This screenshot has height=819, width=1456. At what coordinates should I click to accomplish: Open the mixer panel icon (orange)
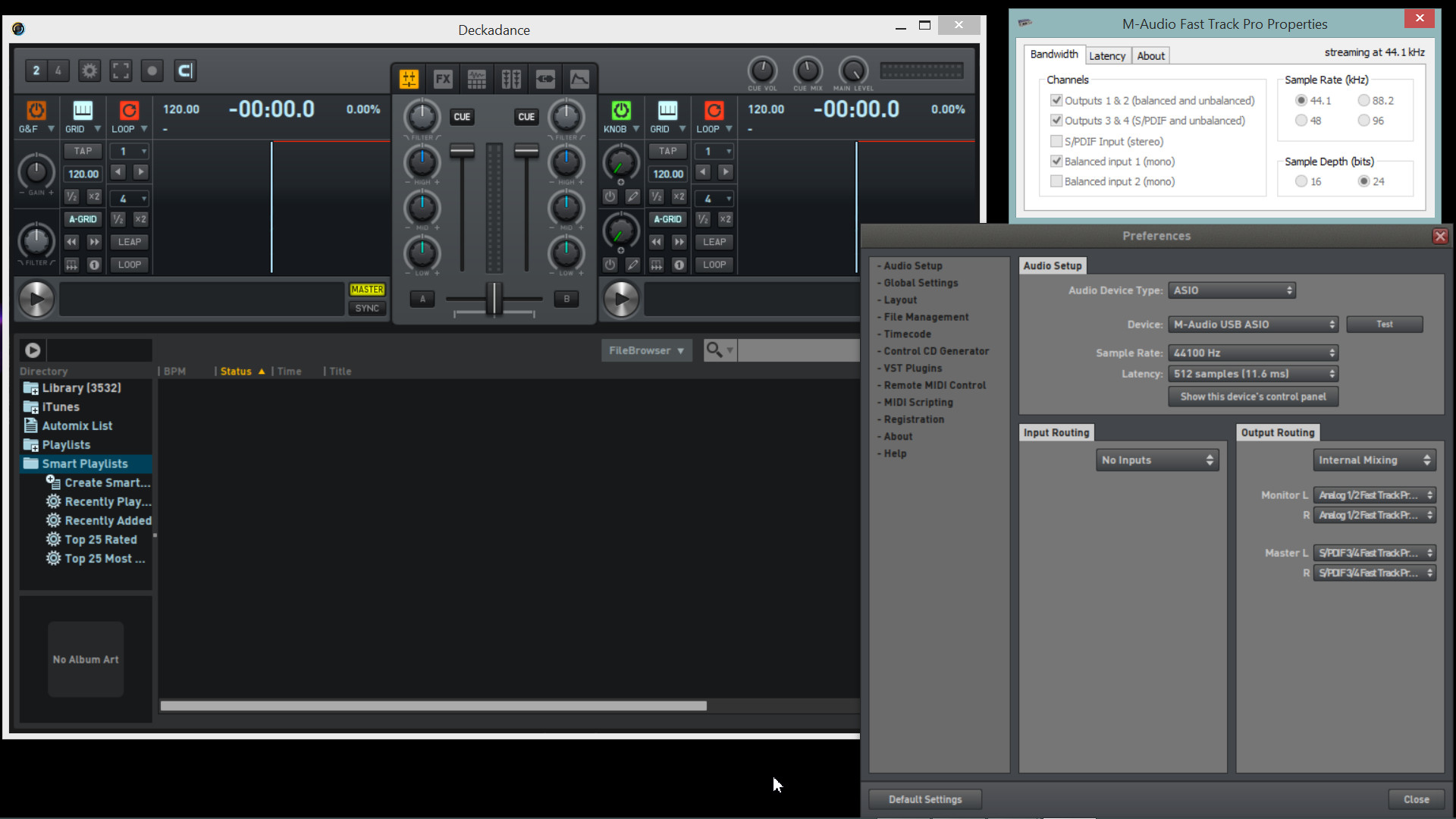[x=409, y=78]
